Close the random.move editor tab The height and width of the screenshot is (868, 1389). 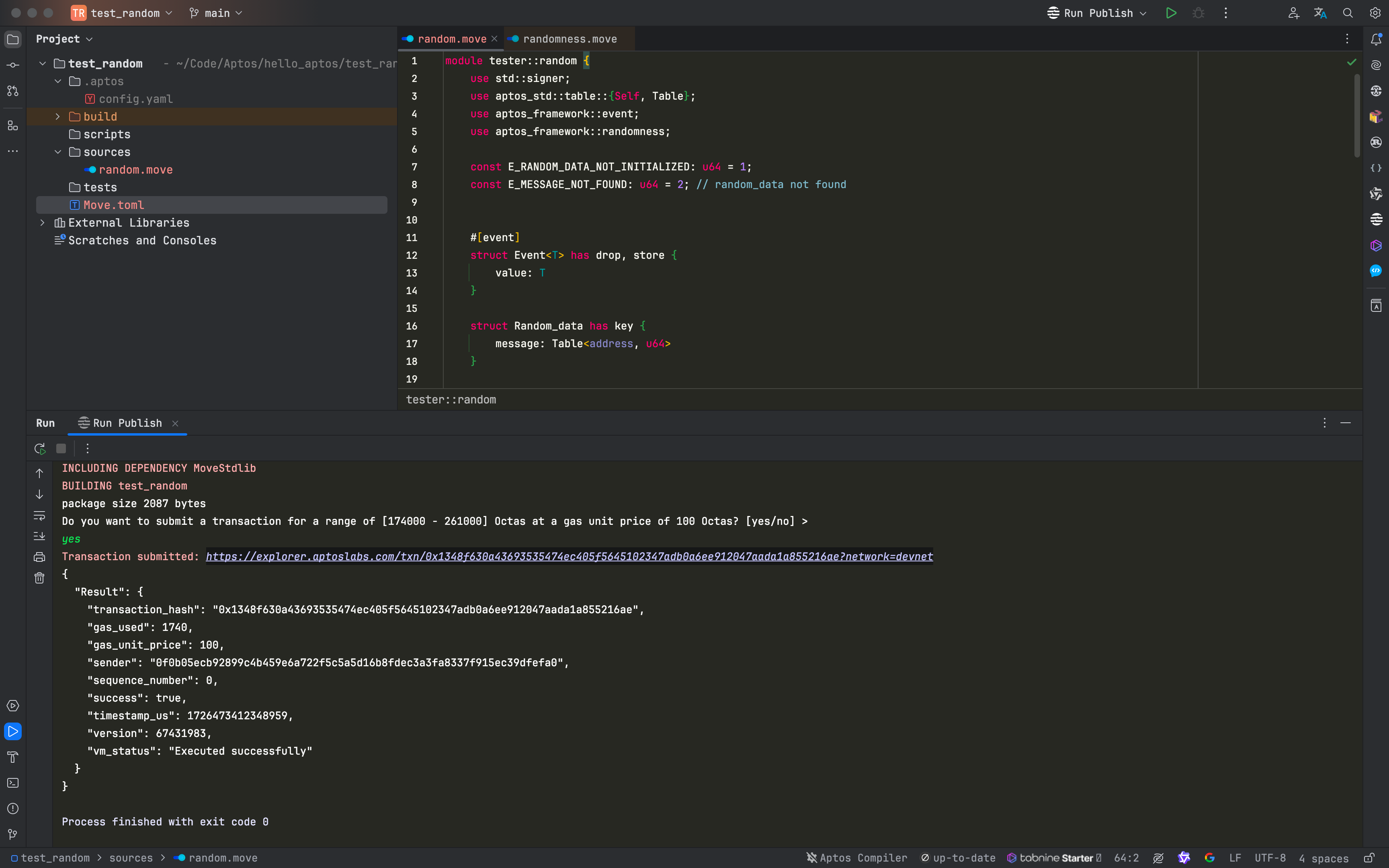pyautogui.click(x=494, y=39)
